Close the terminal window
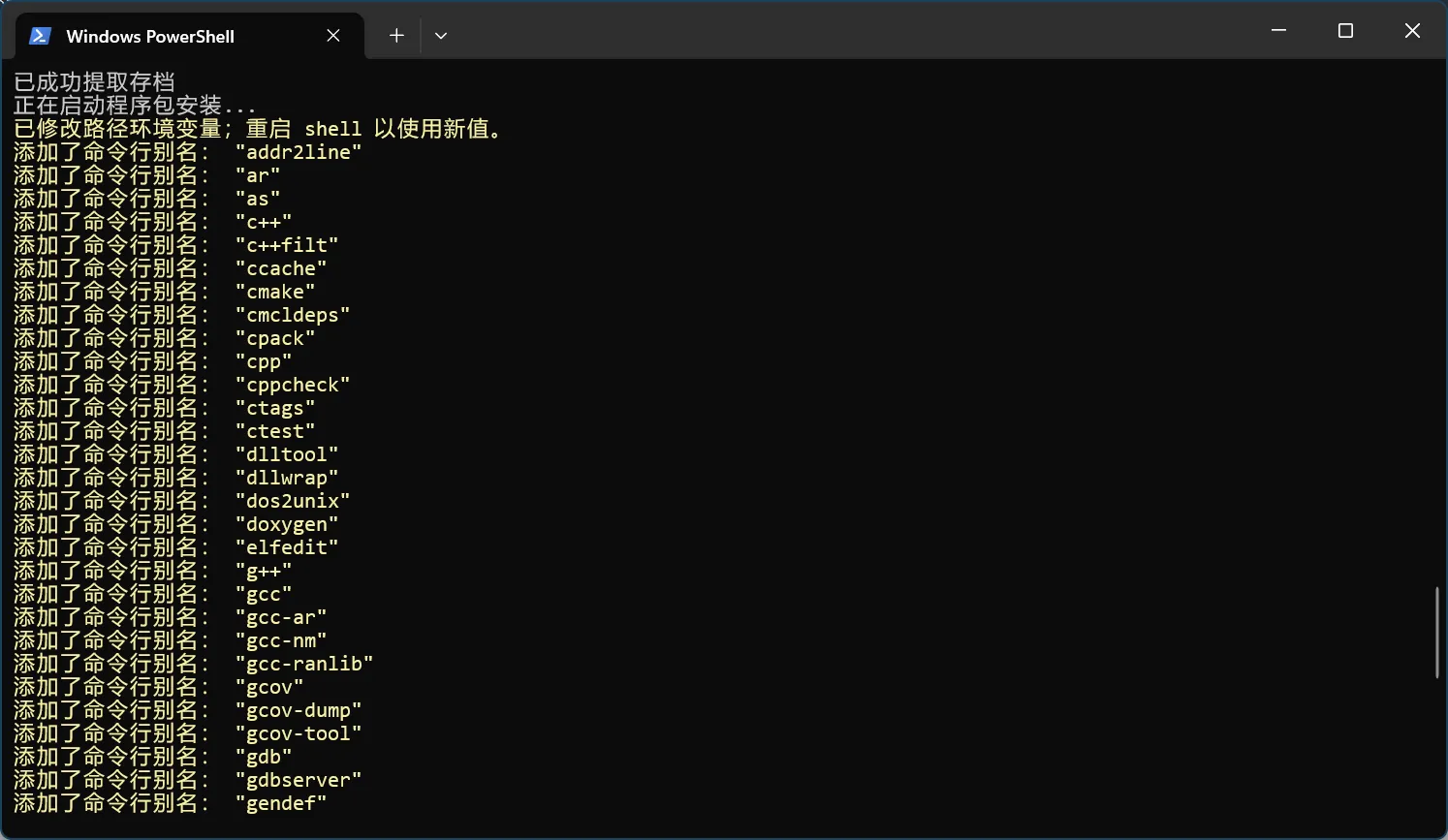This screenshot has width=1448, height=840. pyautogui.click(x=1412, y=31)
